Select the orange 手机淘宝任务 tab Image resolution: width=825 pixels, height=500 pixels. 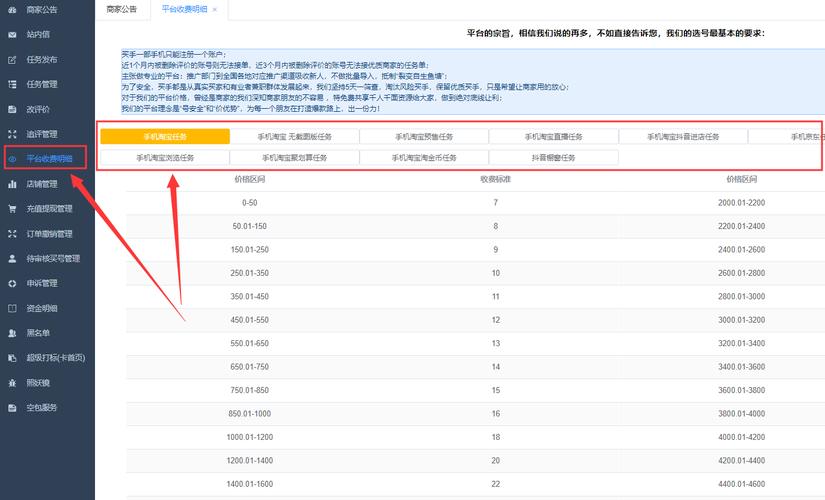click(165, 136)
